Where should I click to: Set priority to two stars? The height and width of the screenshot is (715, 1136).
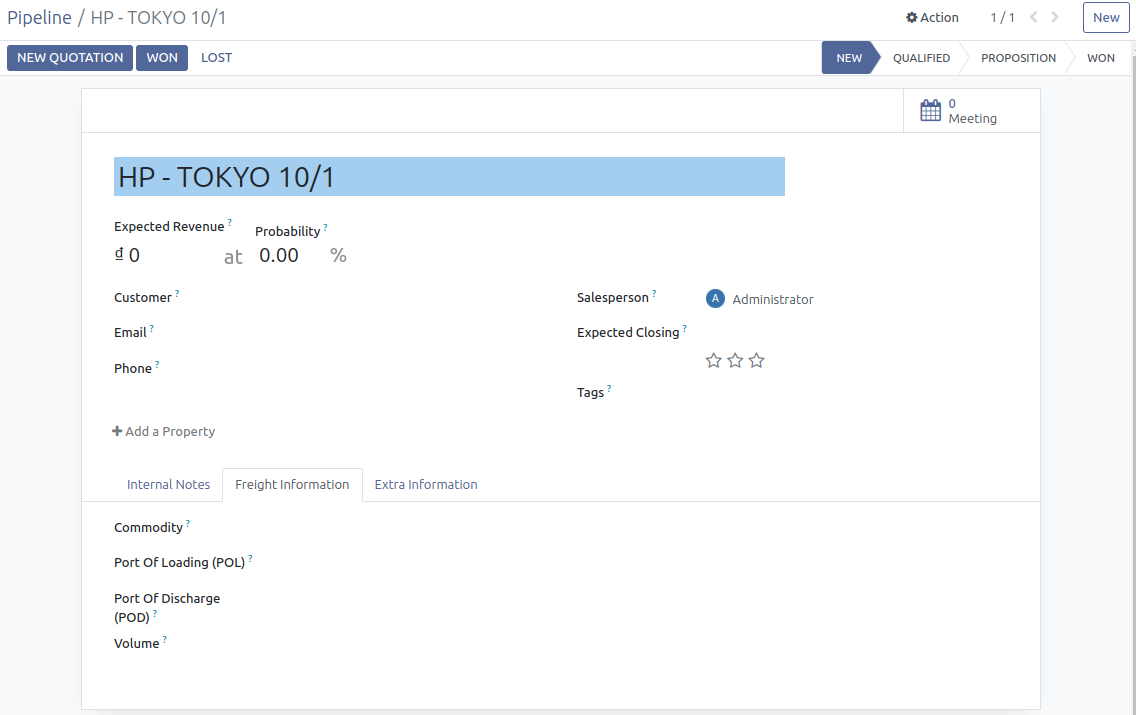tap(735, 360)
